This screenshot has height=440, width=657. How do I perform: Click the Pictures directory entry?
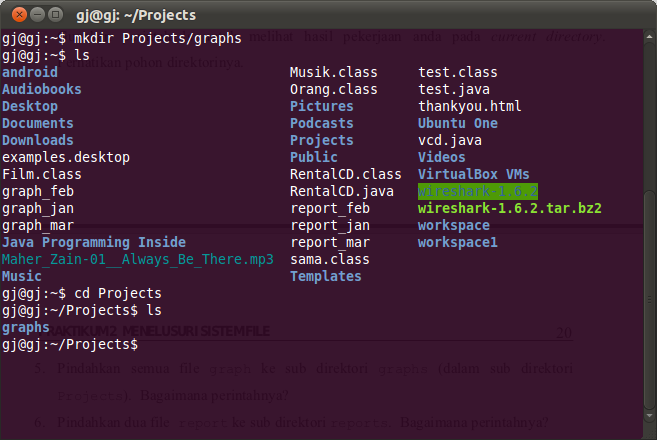pyautogui.click(x=322, y=106)
